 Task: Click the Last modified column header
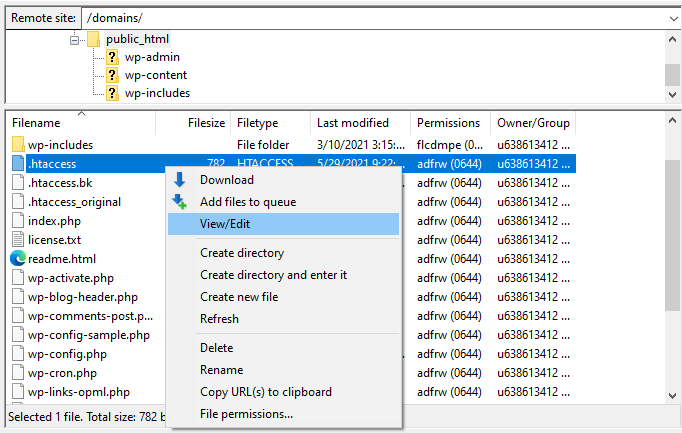point(353,123)
